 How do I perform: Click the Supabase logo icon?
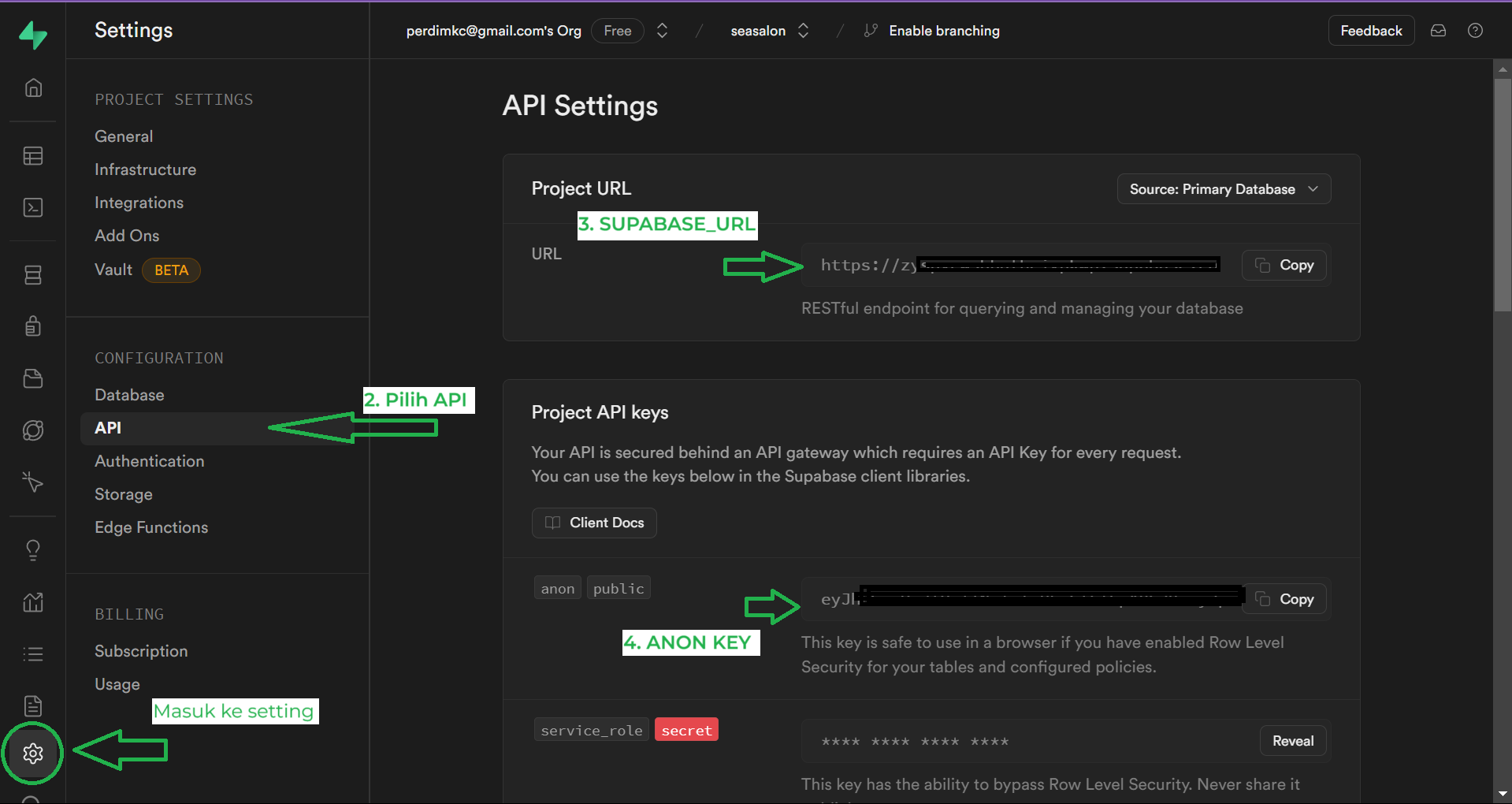(33, 35)
